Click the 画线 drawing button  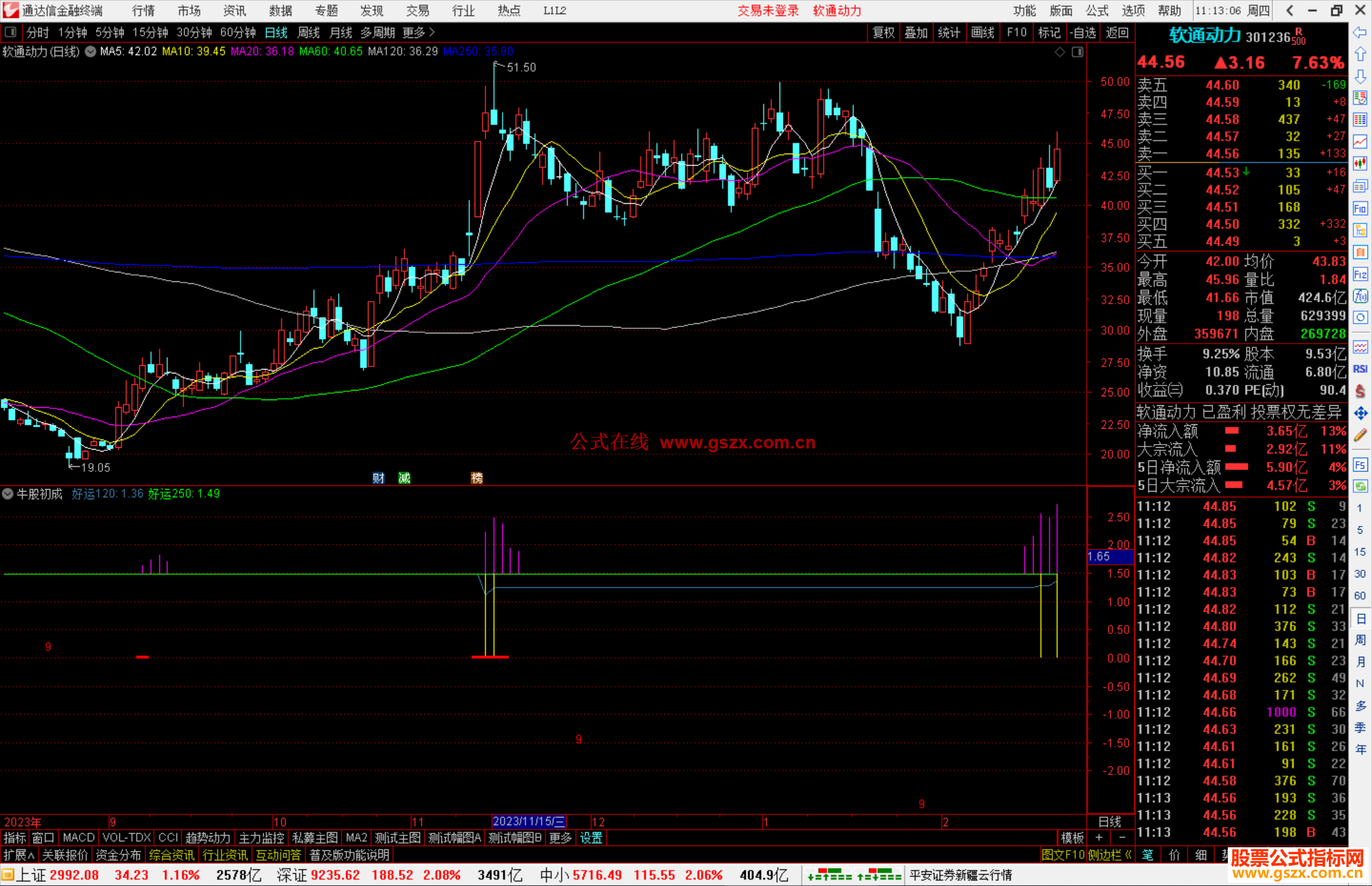click(982, 32)
